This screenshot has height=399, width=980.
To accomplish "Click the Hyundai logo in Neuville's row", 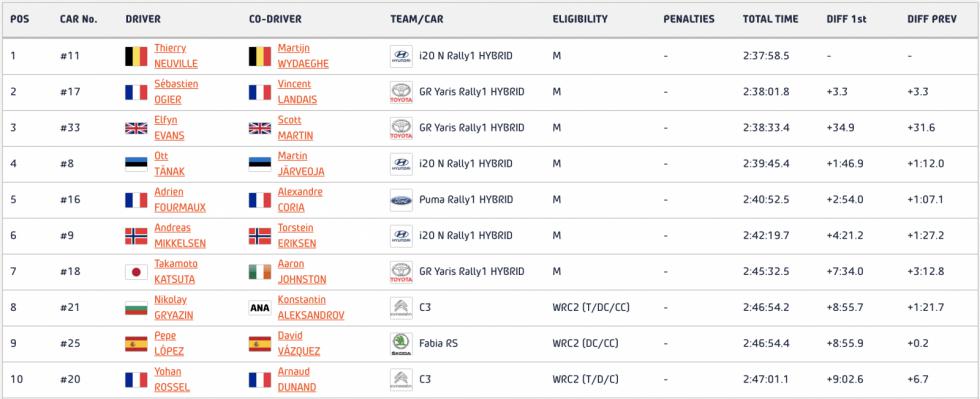I will (x=401, y=56).
